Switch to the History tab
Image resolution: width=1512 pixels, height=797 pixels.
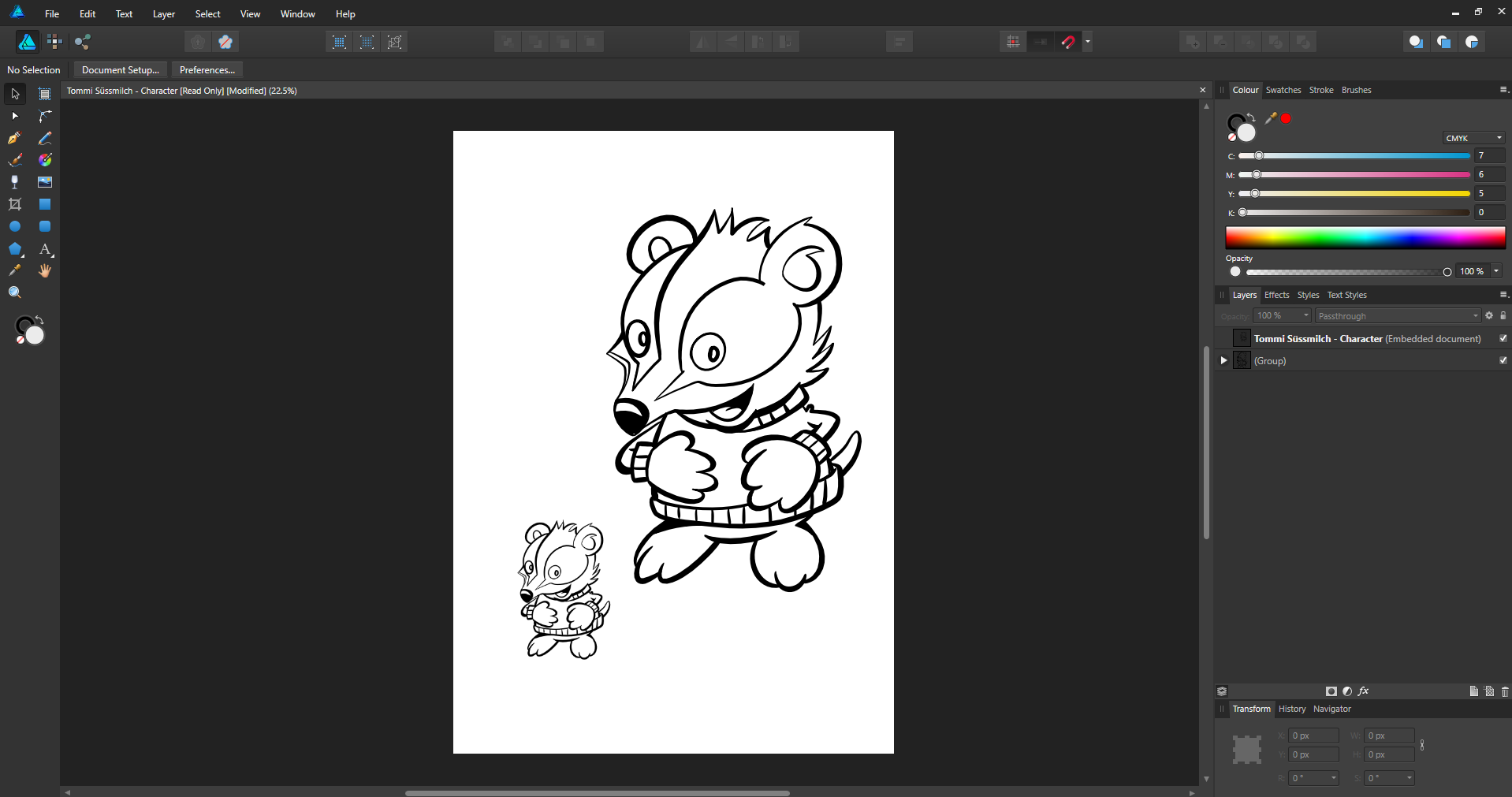(1292, 709)
